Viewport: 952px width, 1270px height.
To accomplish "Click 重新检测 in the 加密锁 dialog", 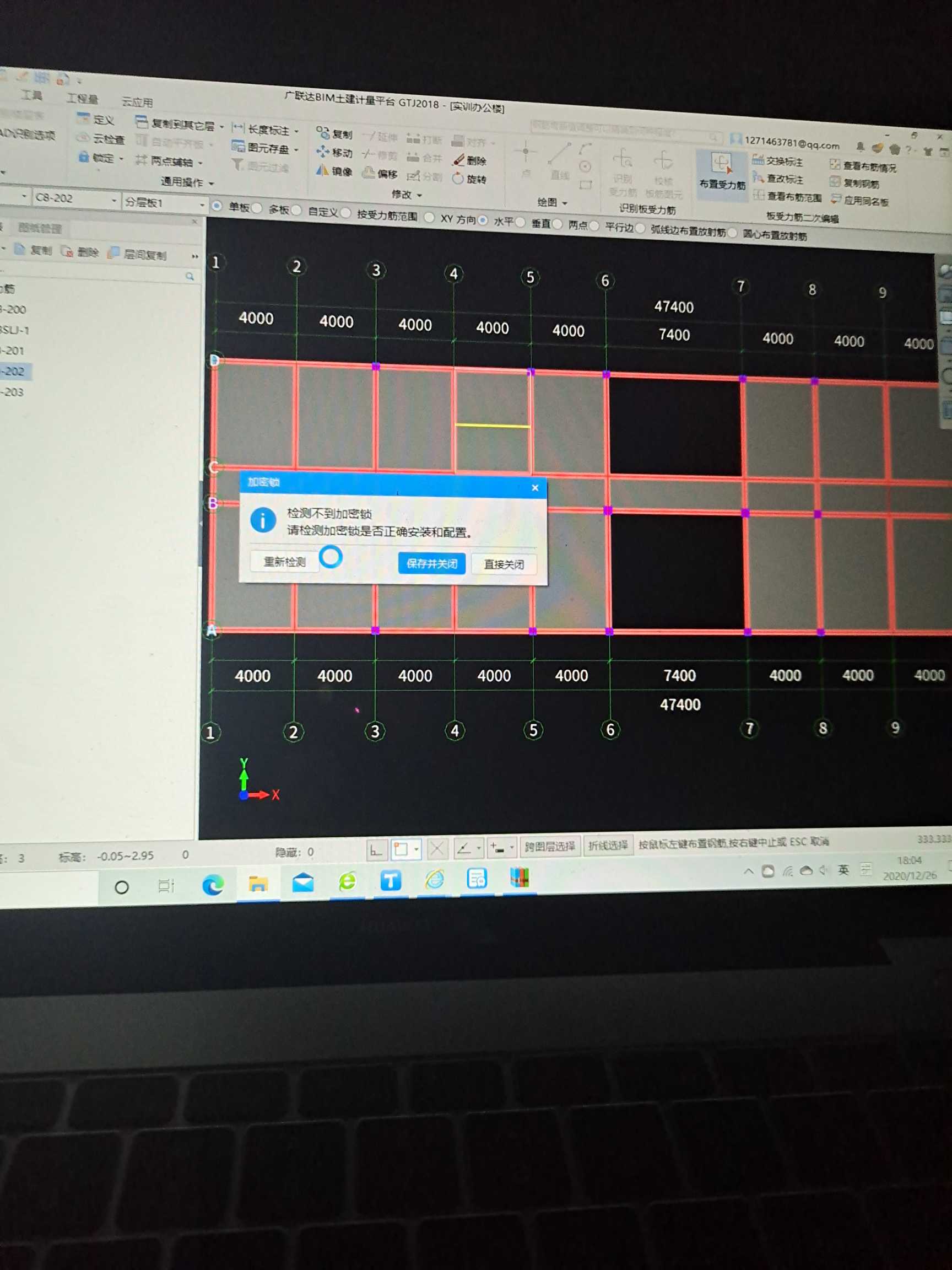I will coord(285,562).
